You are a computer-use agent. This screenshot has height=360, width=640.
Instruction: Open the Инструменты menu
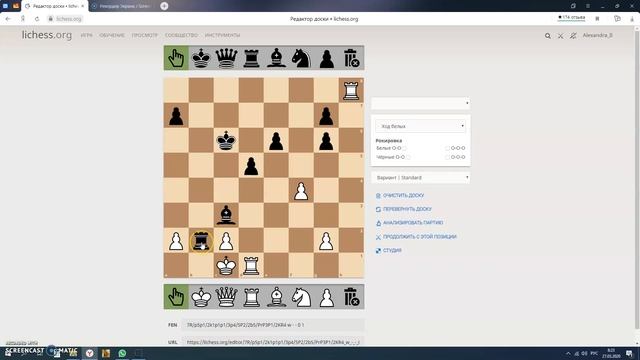tap(222, 36)
